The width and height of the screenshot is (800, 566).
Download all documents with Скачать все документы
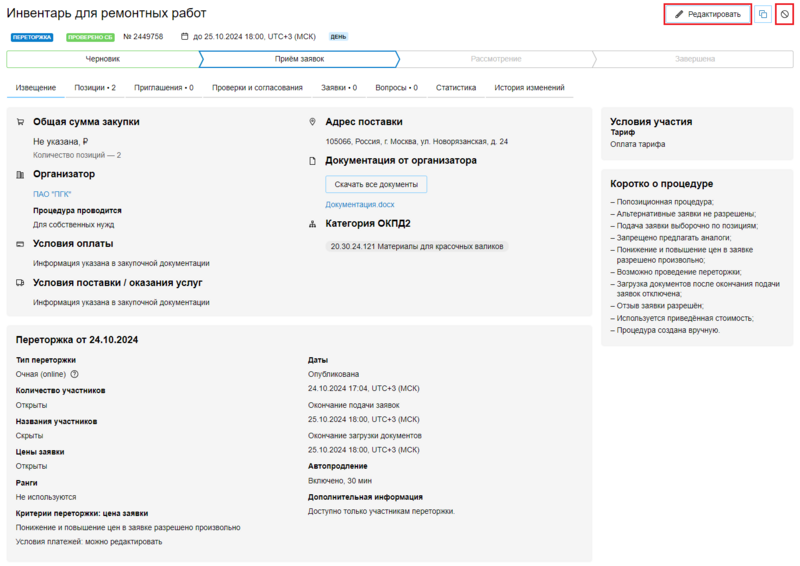tap(376, 184)
